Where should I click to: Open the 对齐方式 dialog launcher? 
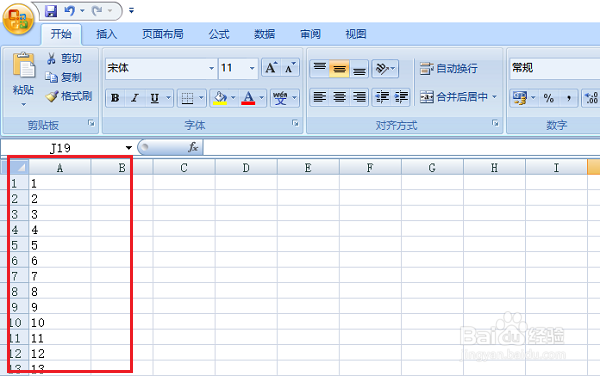(496, 123)
